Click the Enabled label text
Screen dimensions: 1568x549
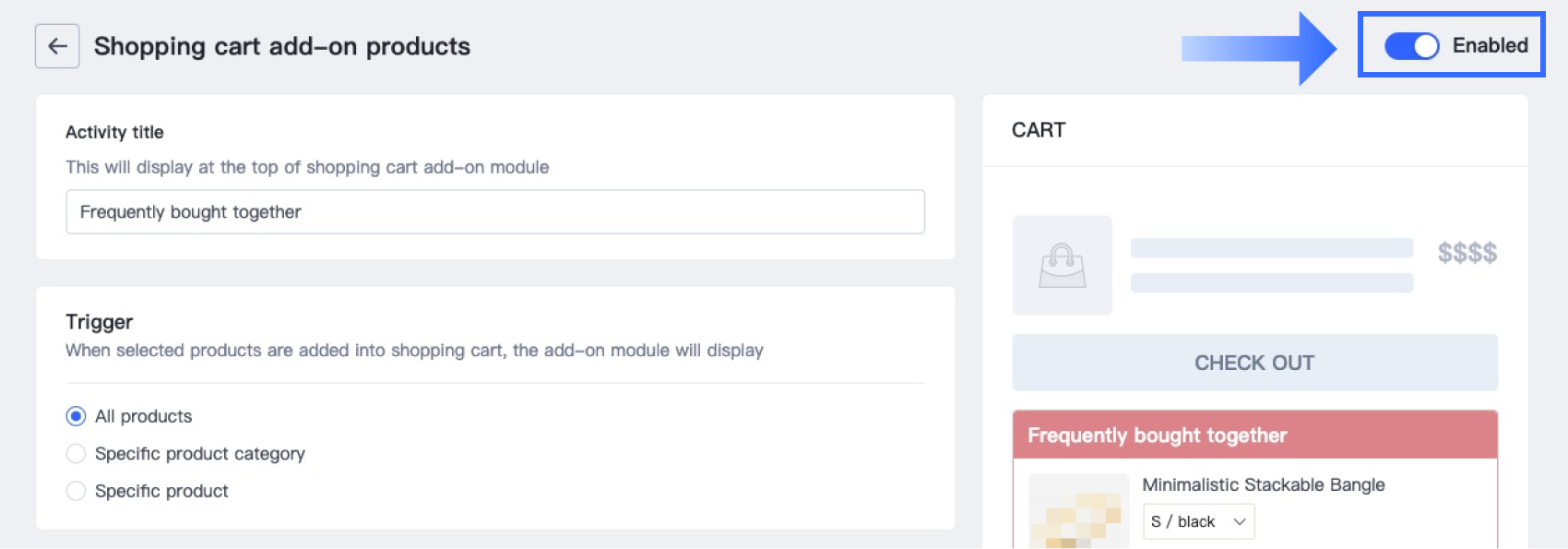coord(1490,45)
